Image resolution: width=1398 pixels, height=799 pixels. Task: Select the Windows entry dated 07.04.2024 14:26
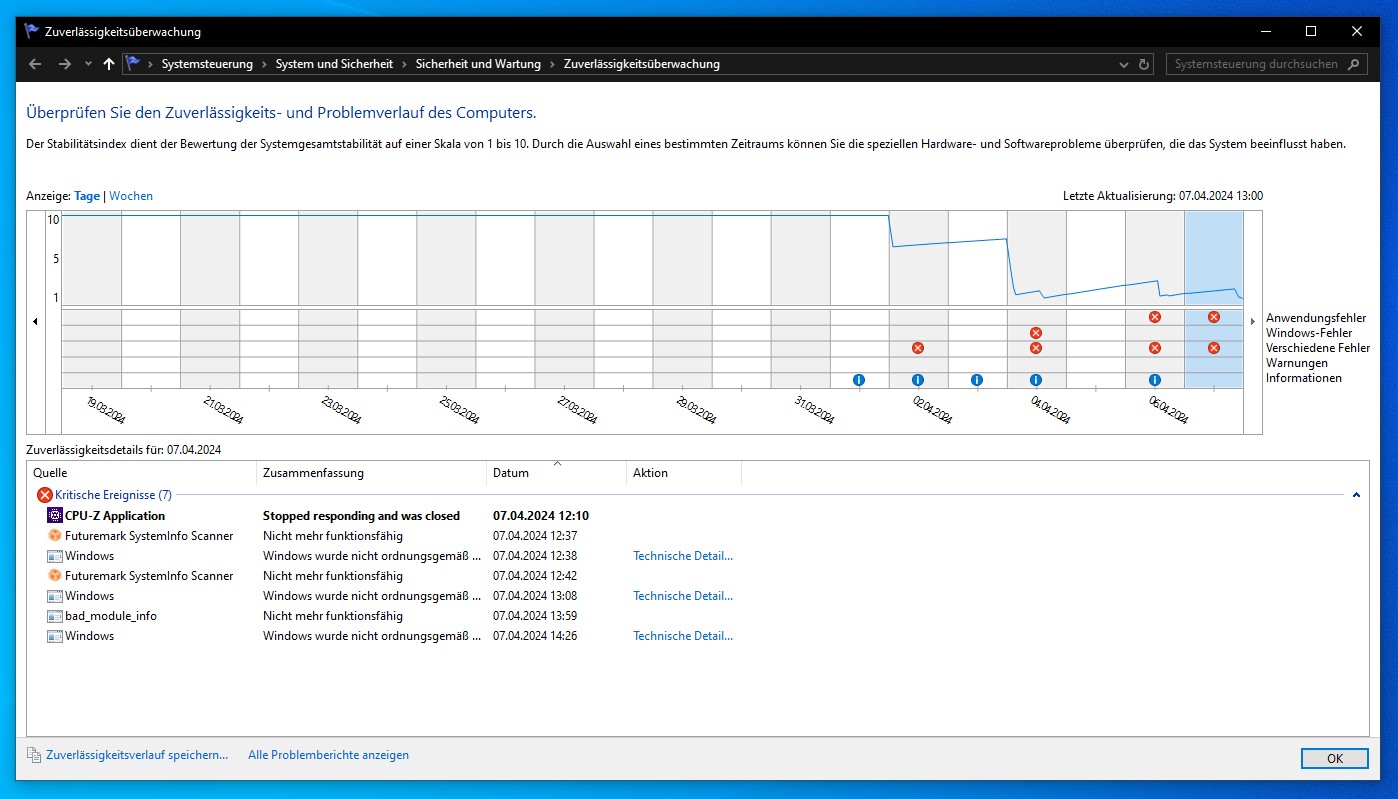[89, 636]
